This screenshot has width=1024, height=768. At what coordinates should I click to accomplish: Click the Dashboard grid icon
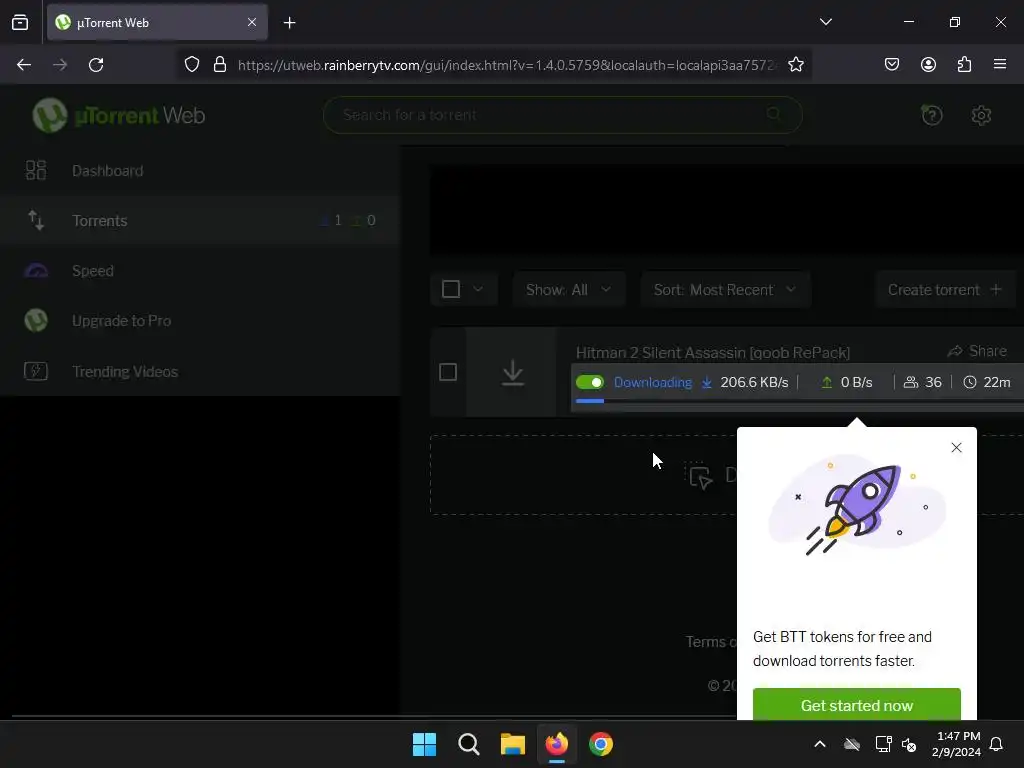(x=36, y=170)
